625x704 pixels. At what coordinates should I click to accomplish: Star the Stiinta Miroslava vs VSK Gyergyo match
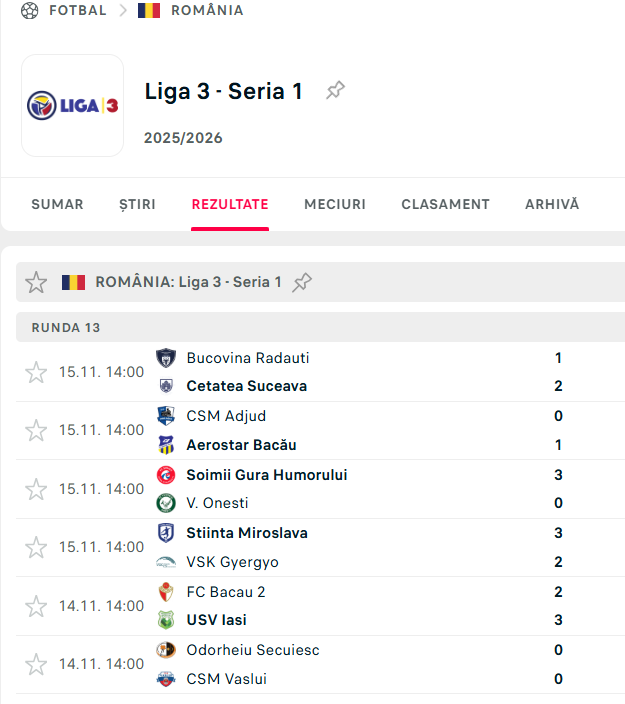[36, 547]
